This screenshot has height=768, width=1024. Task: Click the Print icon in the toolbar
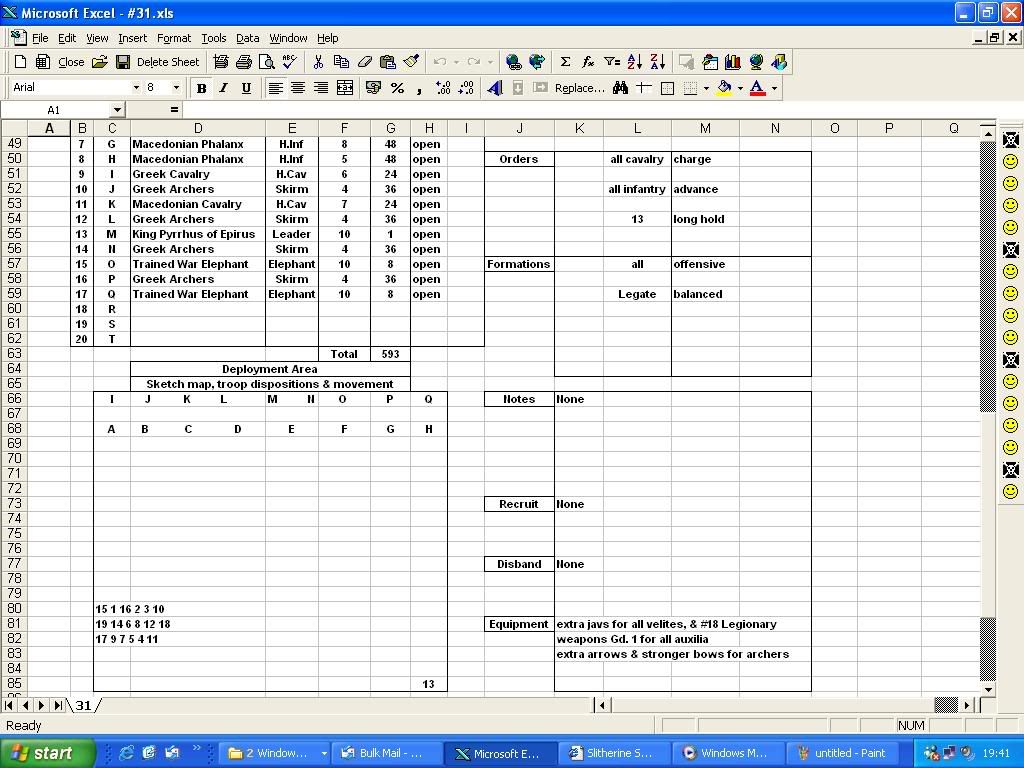243,62
